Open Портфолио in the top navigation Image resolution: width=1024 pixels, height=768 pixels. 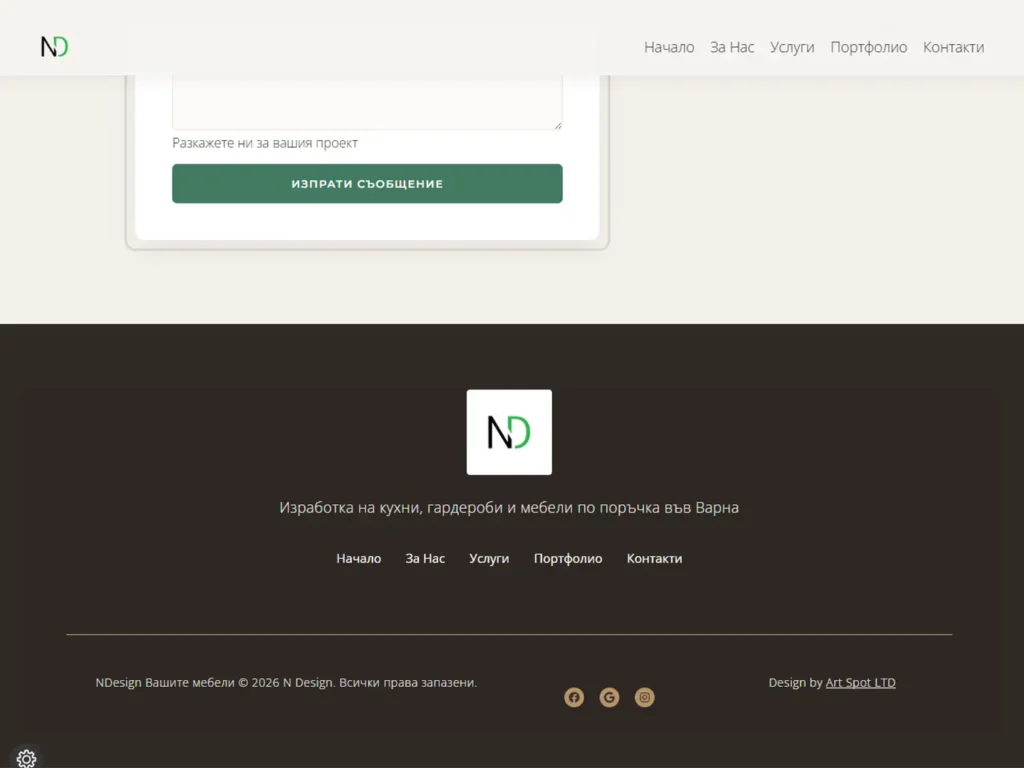pos(868,47)
